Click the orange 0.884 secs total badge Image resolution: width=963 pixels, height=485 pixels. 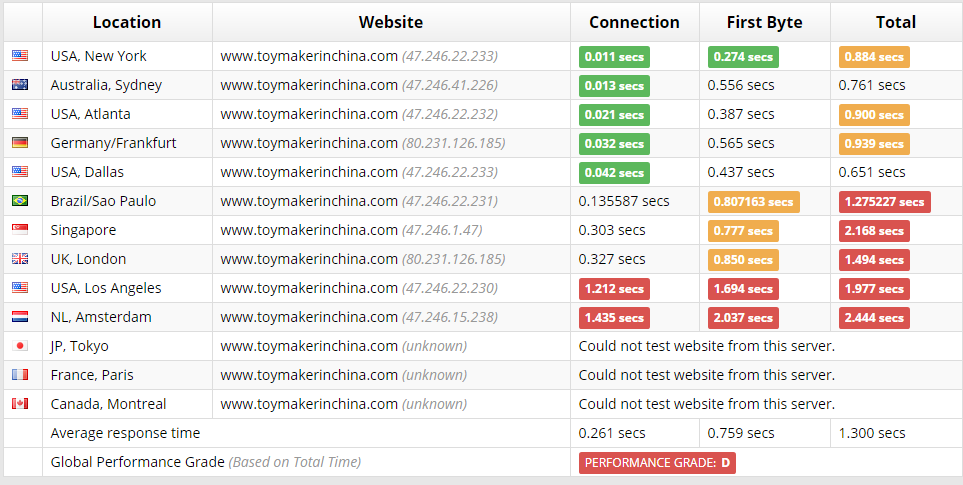[874, 56]
